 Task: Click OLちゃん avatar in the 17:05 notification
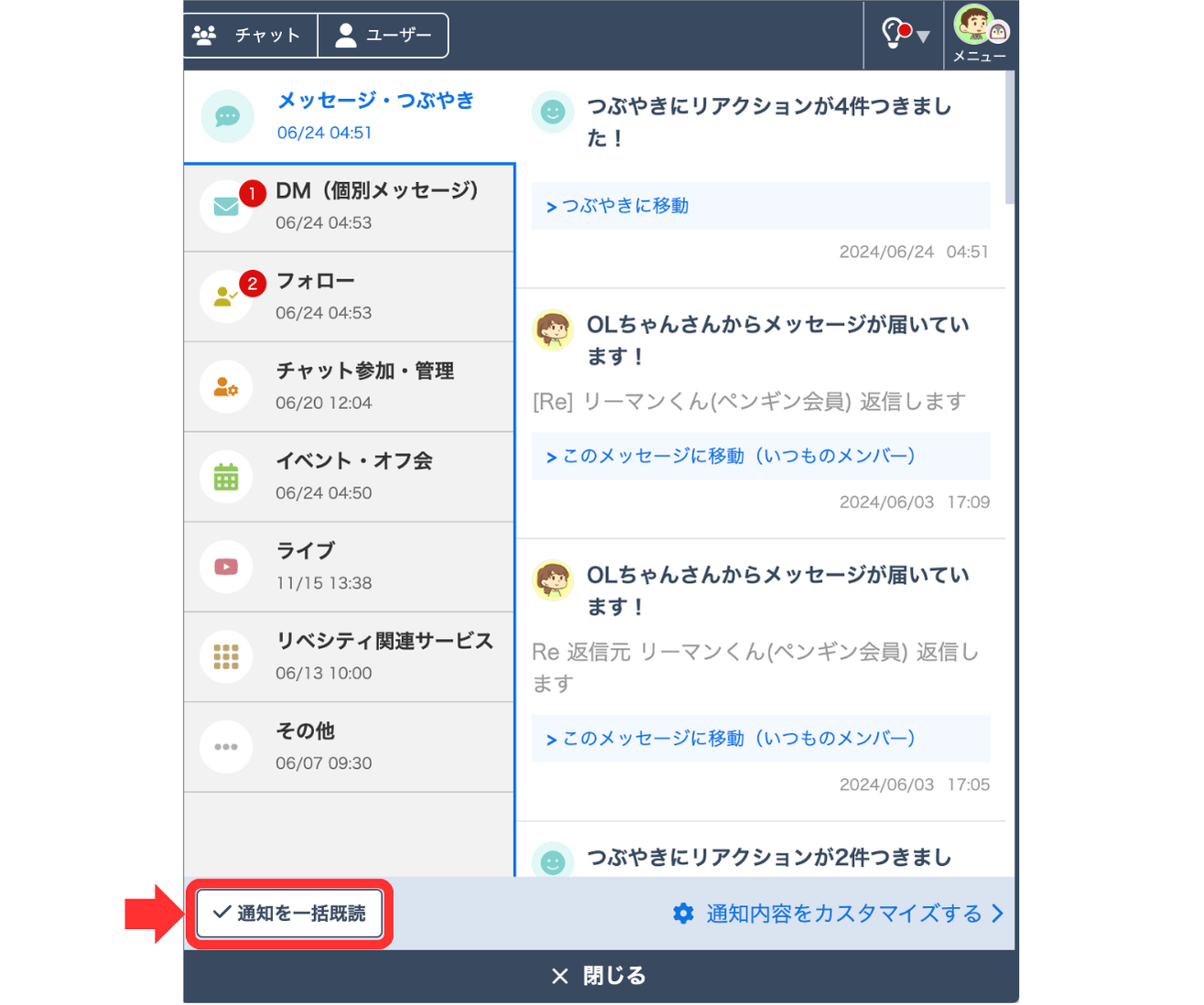[553, 580]
